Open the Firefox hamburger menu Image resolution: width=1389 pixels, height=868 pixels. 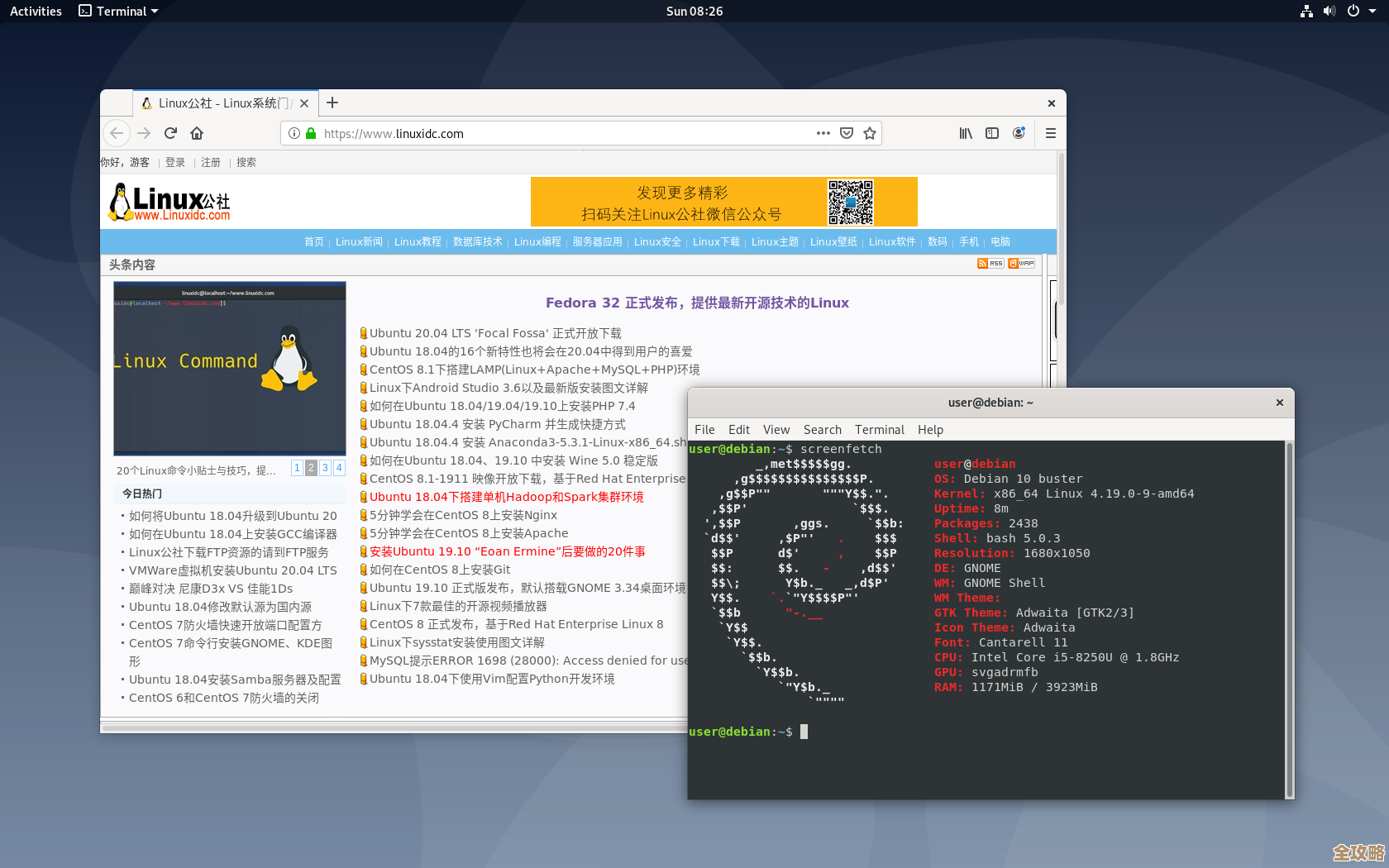(x=1051, y=133)
